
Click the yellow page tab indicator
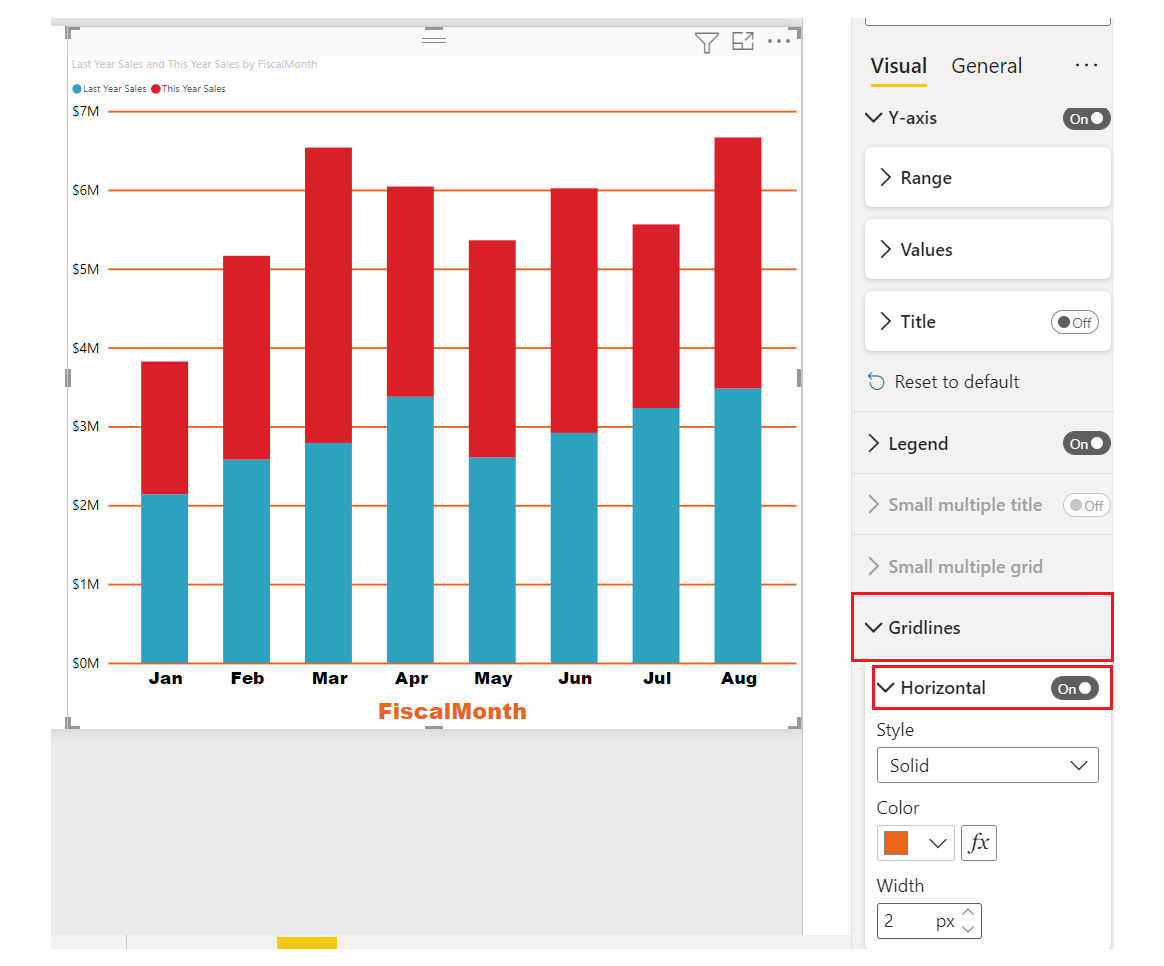coord(307,943)
